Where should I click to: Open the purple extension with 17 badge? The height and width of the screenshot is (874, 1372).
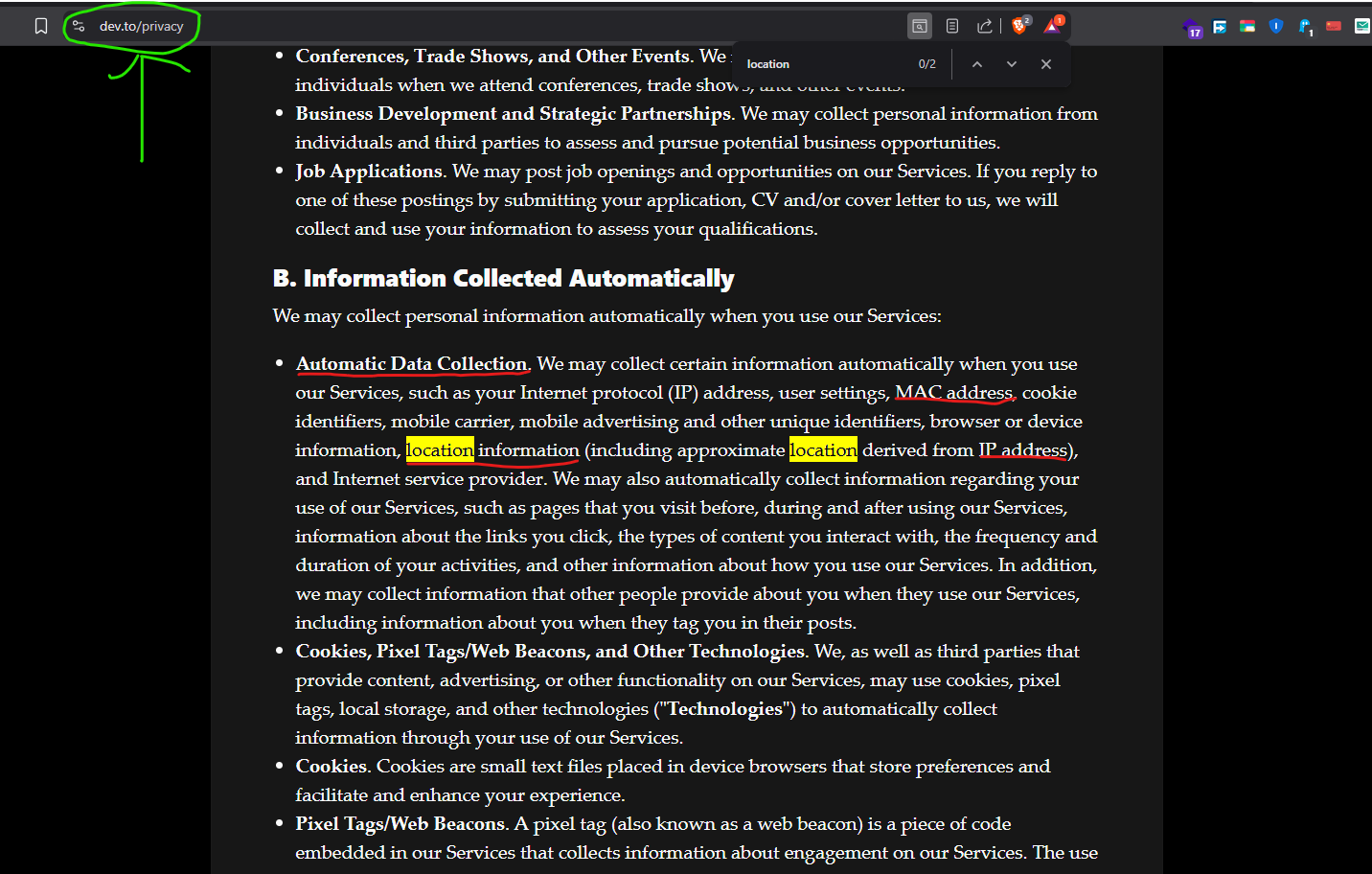tap(1192, 28)
